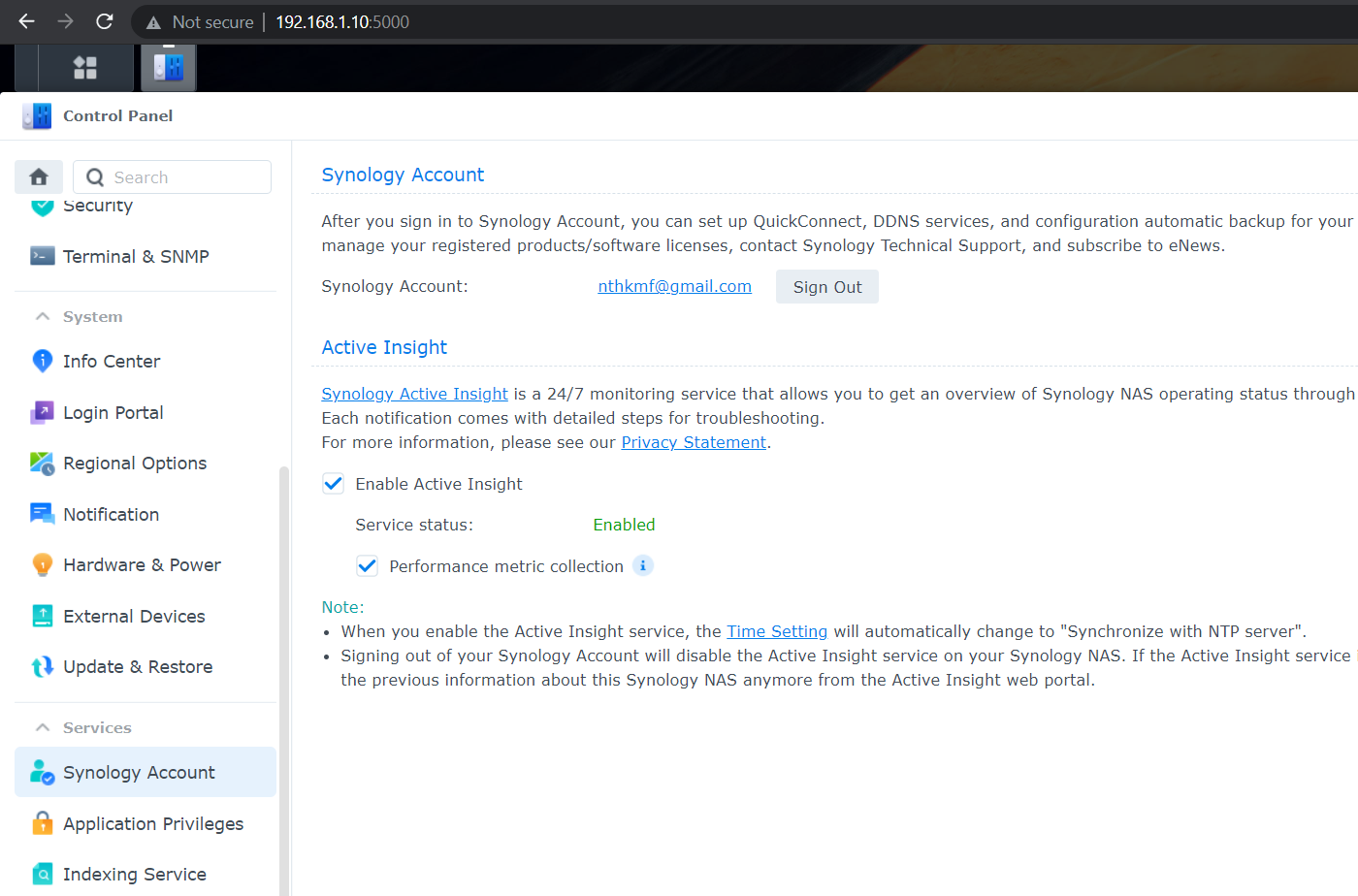
Task: Select Regional Options in sidebar
Action: (x=134, y=463)
